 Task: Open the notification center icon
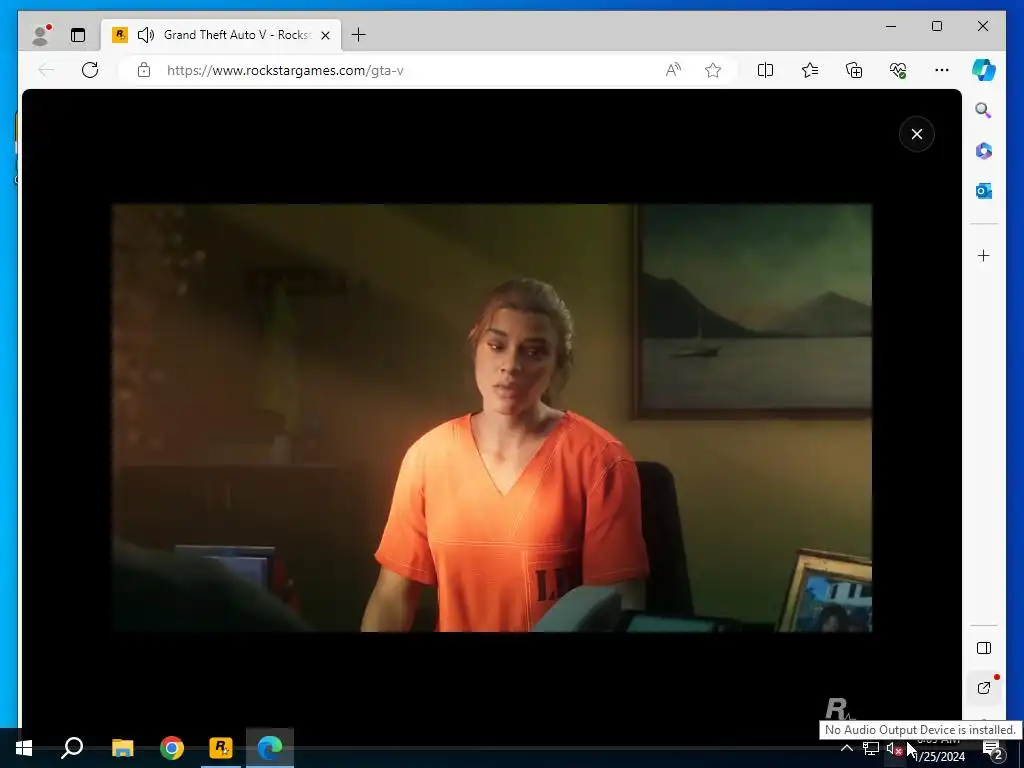coord(993,750)
